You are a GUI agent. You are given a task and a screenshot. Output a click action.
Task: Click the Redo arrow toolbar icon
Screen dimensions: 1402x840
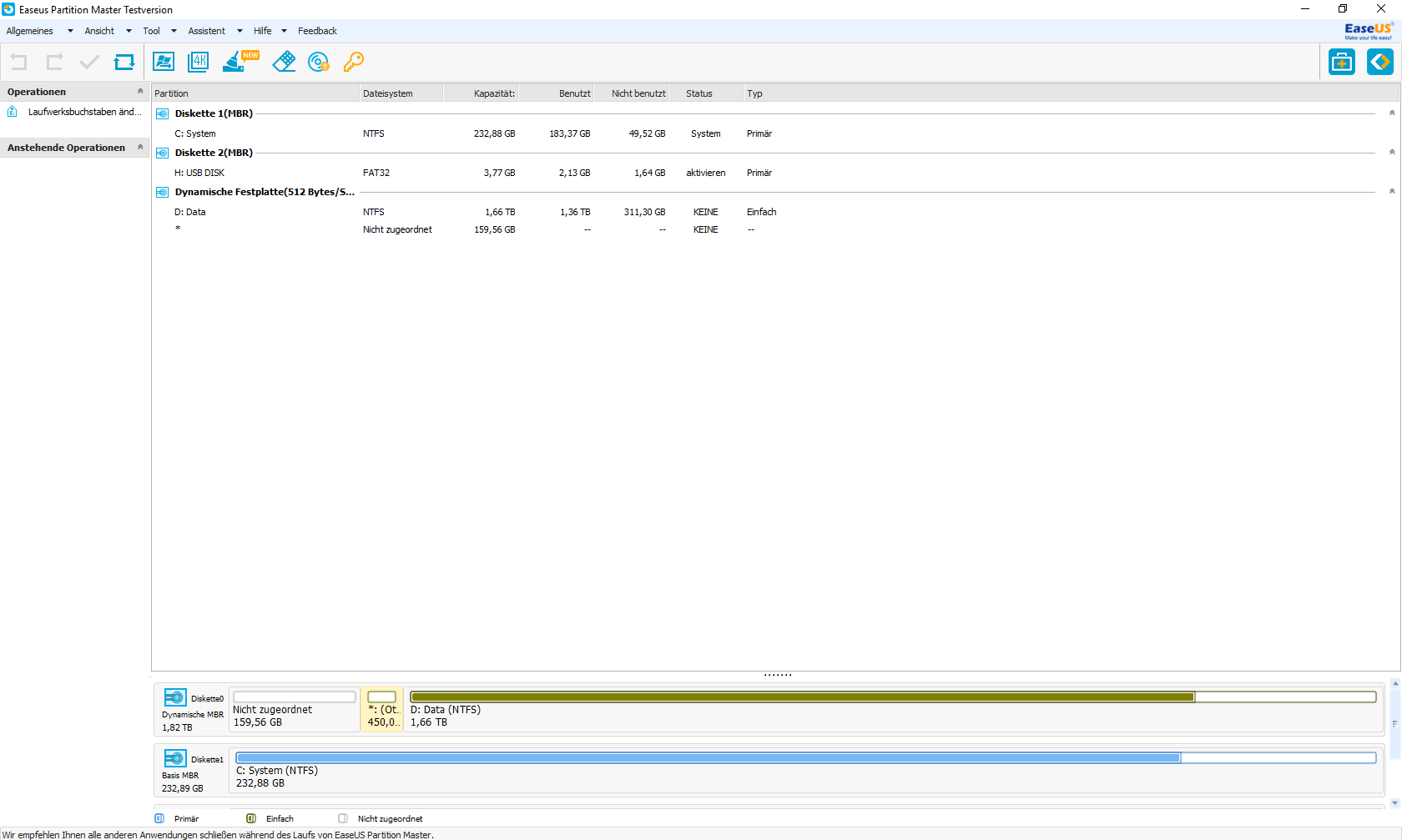tap(54, 62)
